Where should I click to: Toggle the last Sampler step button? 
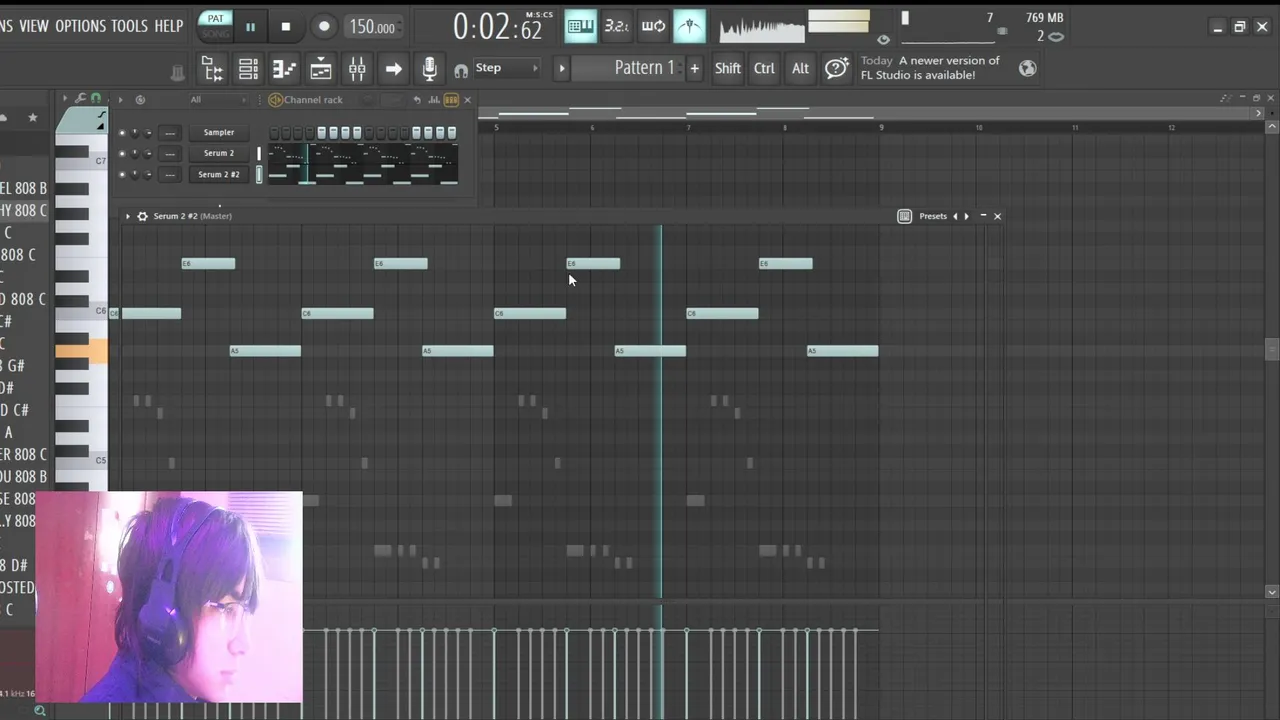tap(452, 133)
